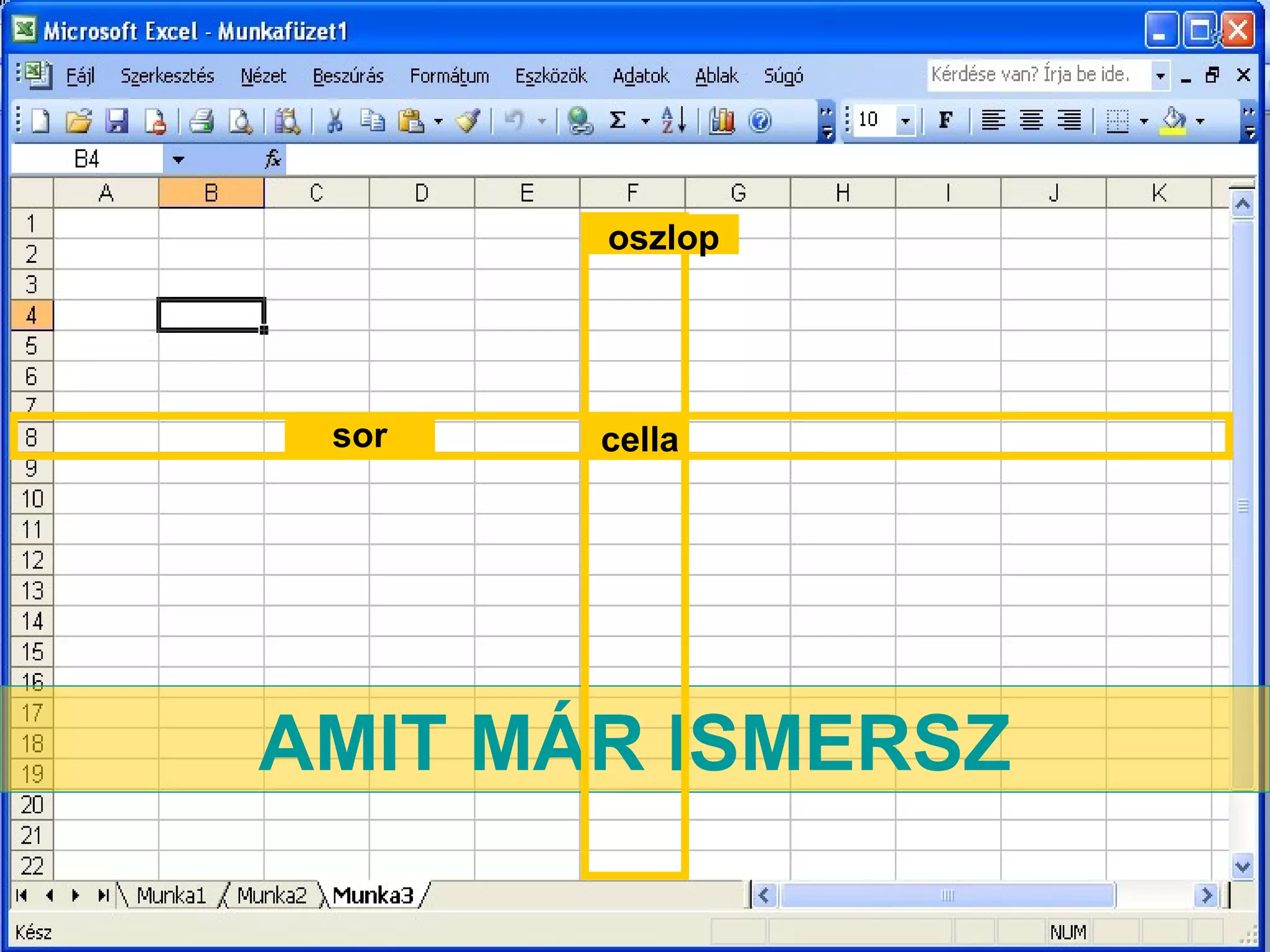Toggle bold formatting with the F button
The width and height of the screenshot is (1270, 952).
(945, 120)
